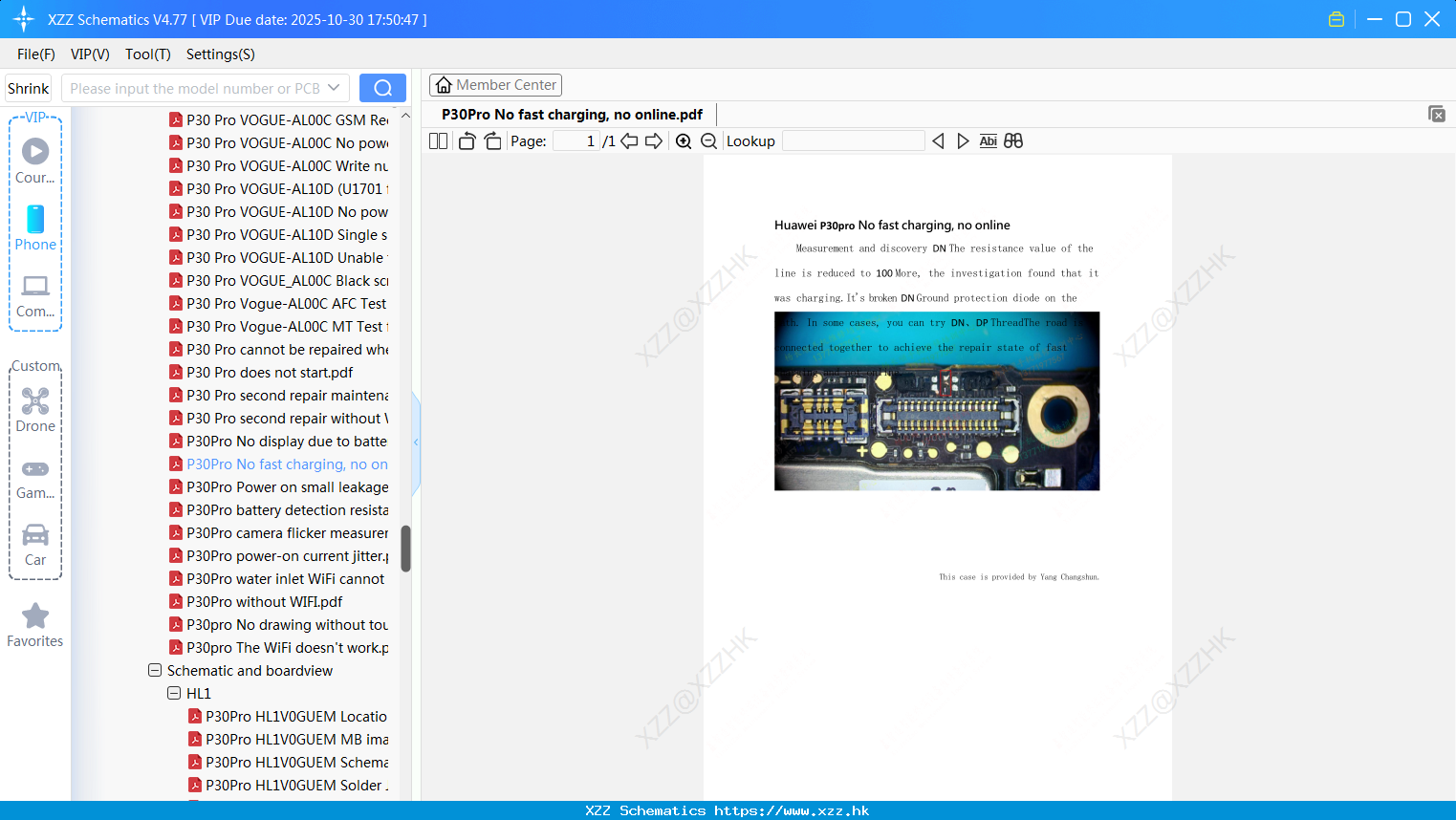
Task: Click the blue search button
Action: [382, 88]
